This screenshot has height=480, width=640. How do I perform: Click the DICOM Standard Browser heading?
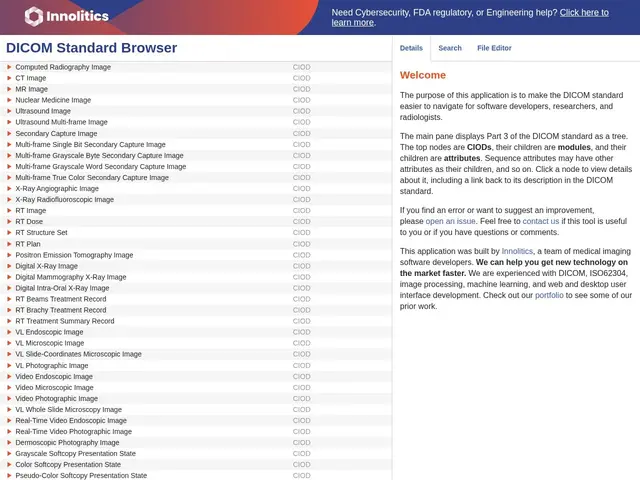pyautogui.click(x=91, y=48)
